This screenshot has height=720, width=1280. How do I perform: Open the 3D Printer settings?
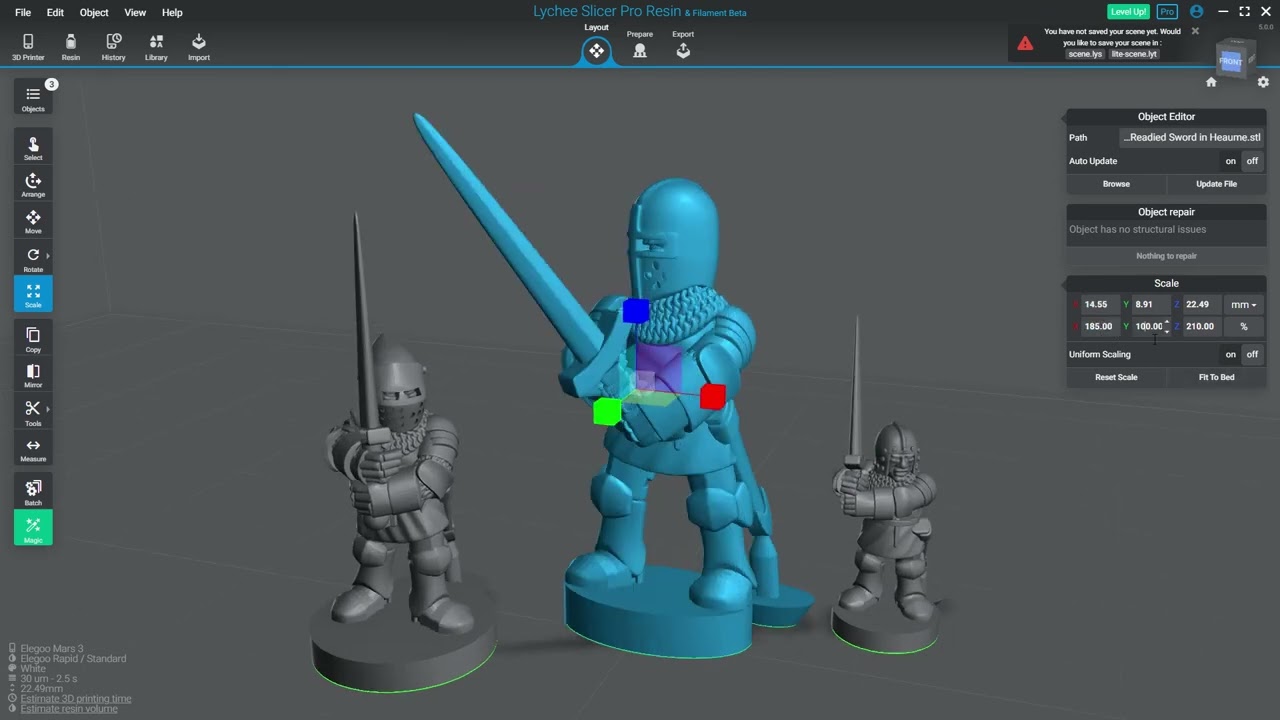pyautogui.click(x=28, y=47)
